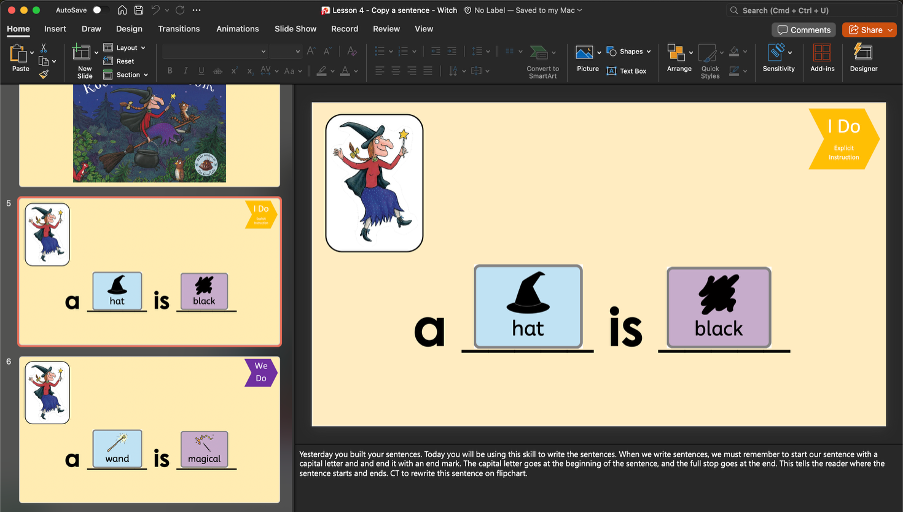Open the text highlight color picker

(322, 71)
